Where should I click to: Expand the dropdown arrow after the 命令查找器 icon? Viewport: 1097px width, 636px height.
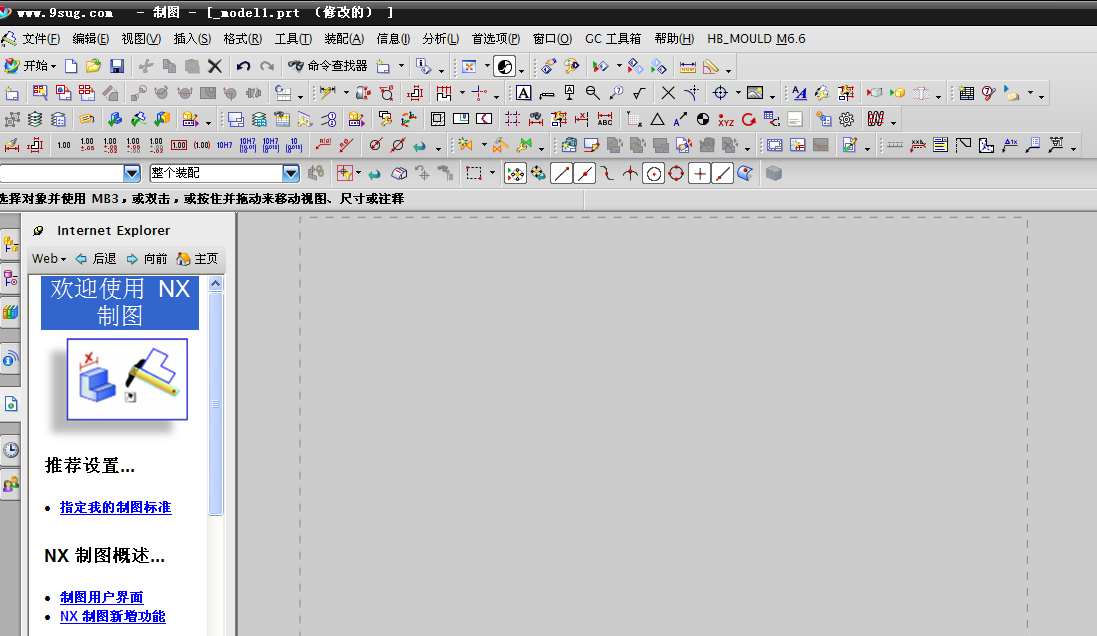[x=401, y=66]
